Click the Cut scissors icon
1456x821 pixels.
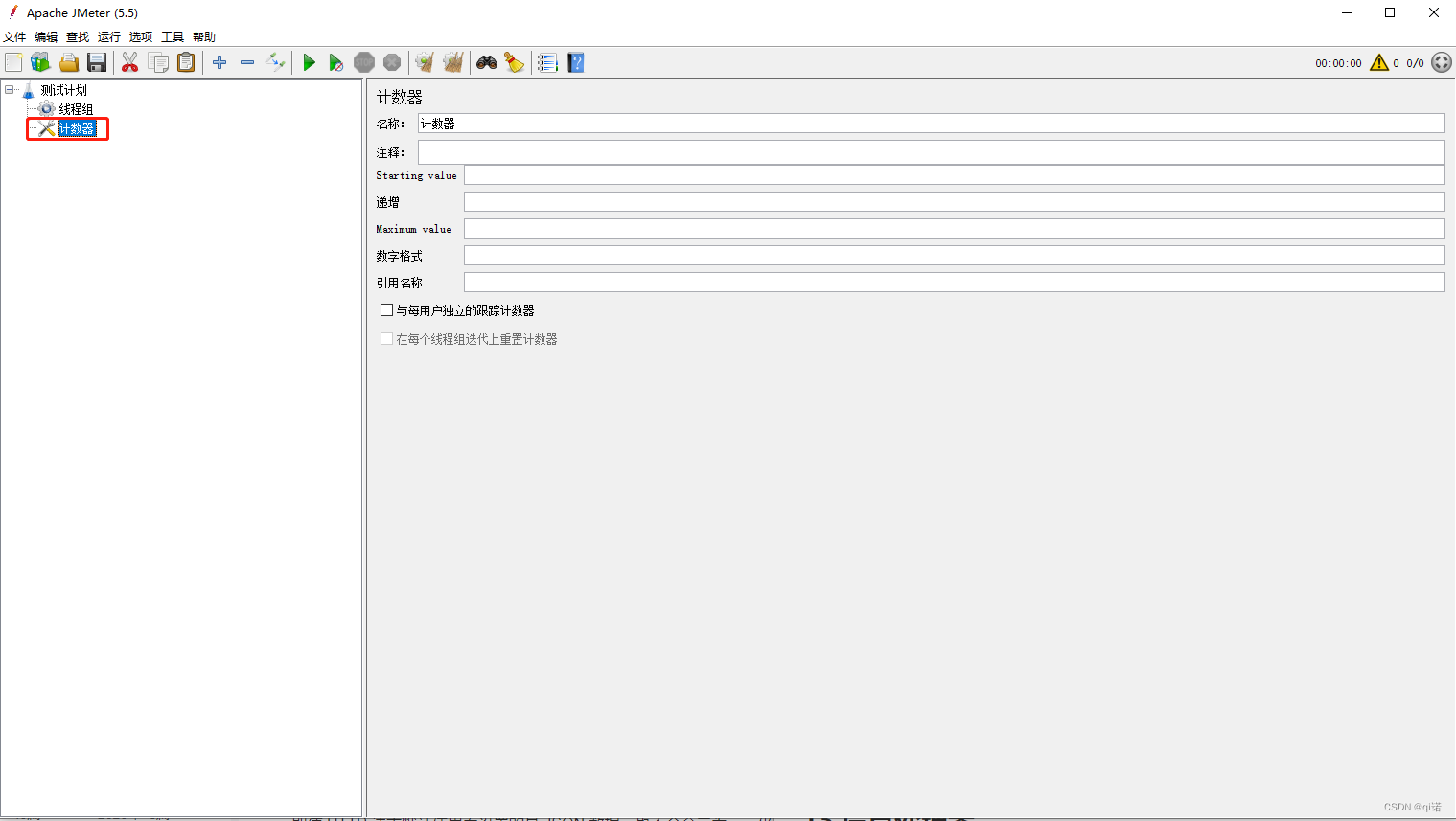click(x=129, y=62)
